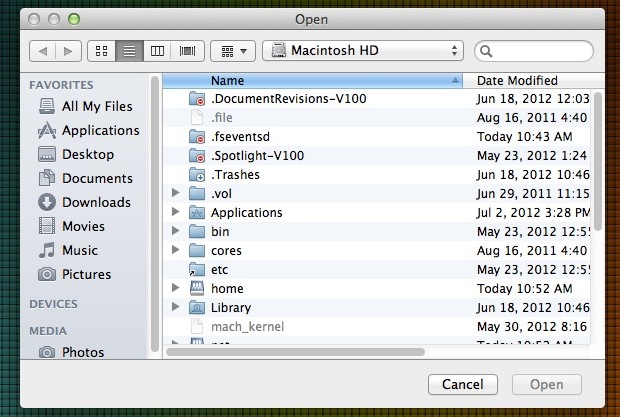Select the etc alias folder icon

tap(197, 269)
